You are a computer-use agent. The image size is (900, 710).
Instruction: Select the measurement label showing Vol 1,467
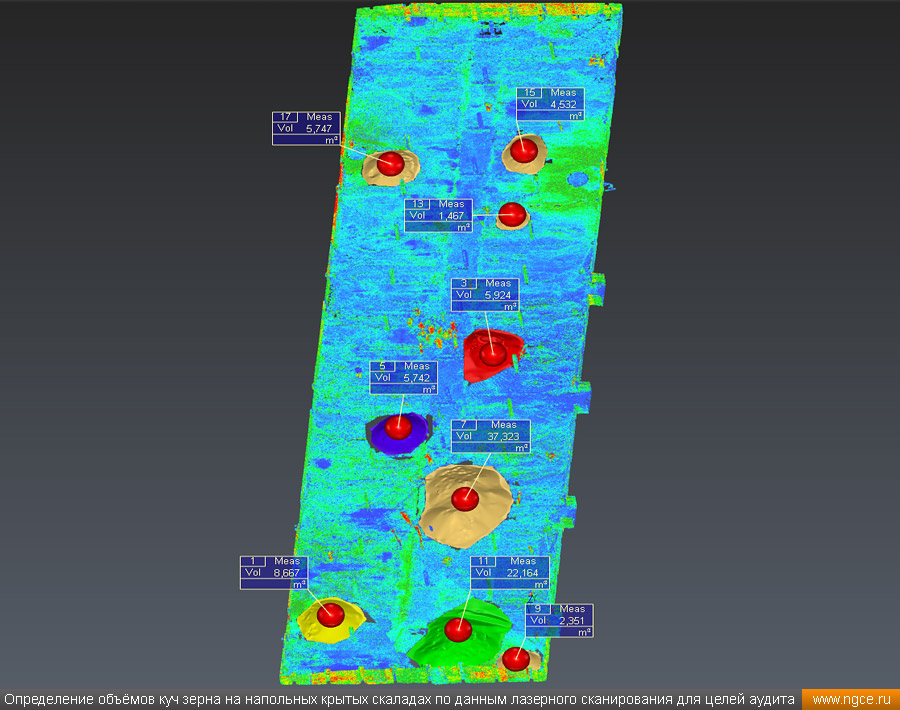pyautogui.click(x=438, y=216)
